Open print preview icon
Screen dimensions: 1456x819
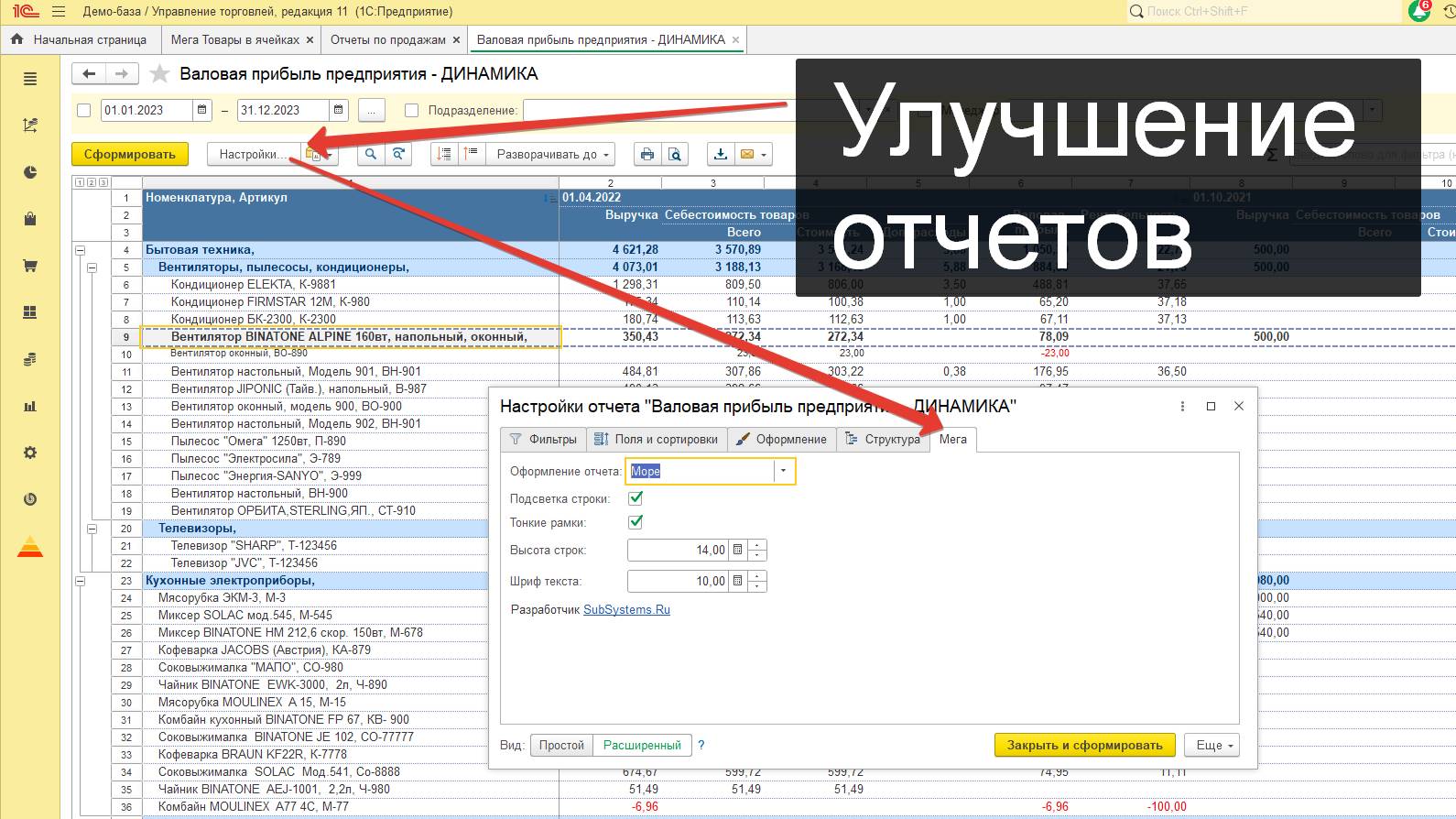tap(675, 154)
